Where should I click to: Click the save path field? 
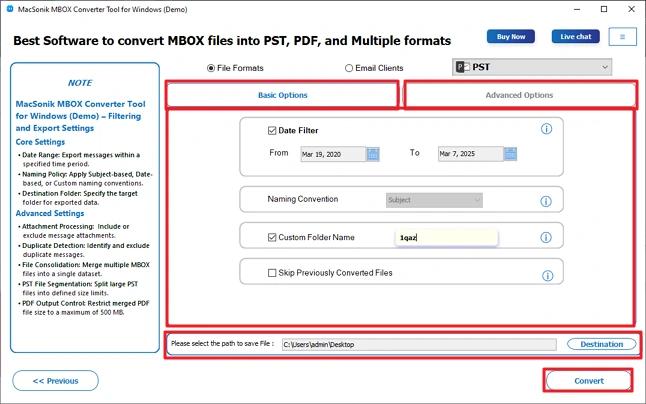click(419, 345)
